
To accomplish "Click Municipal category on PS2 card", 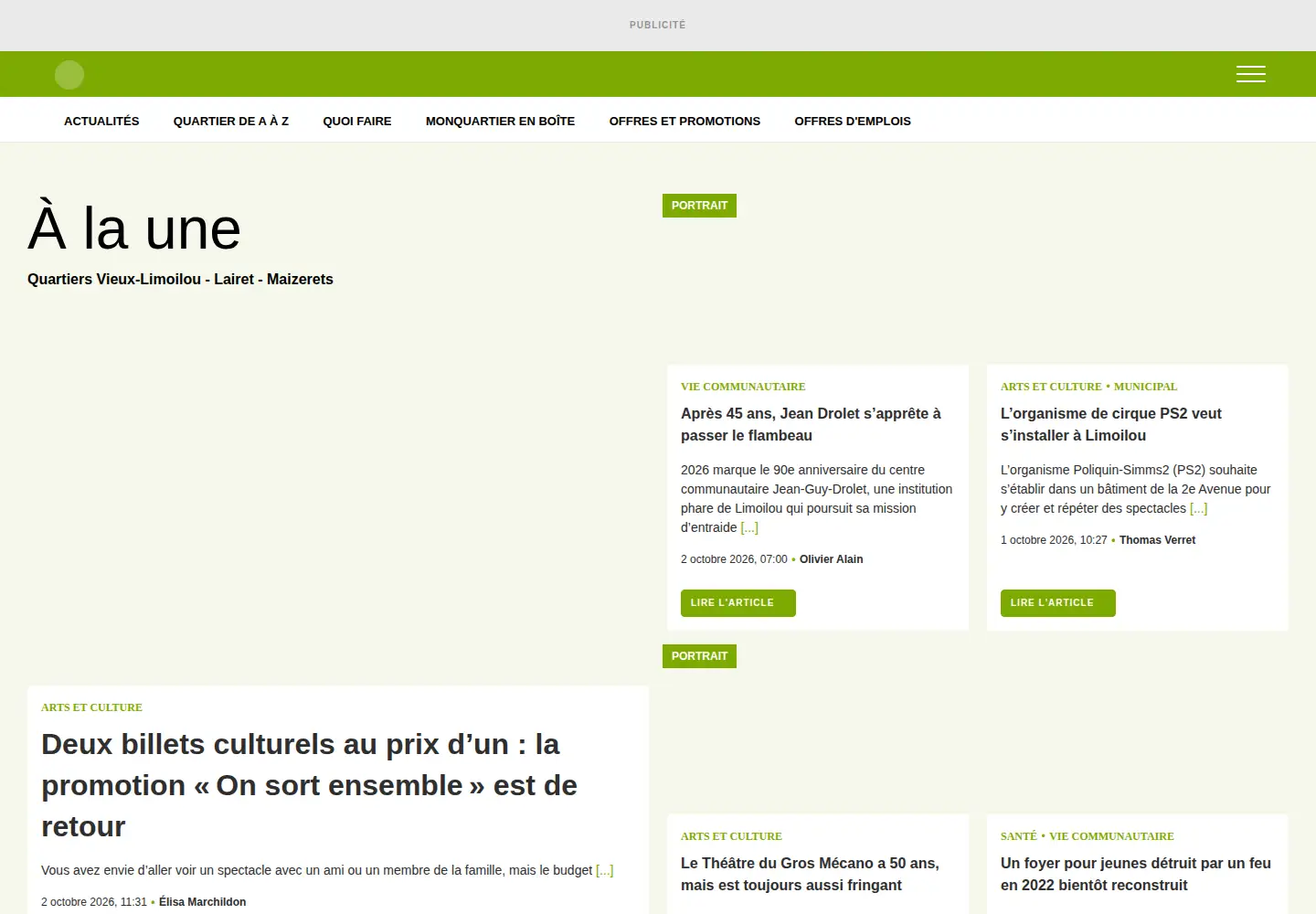I will [1145, 387].
